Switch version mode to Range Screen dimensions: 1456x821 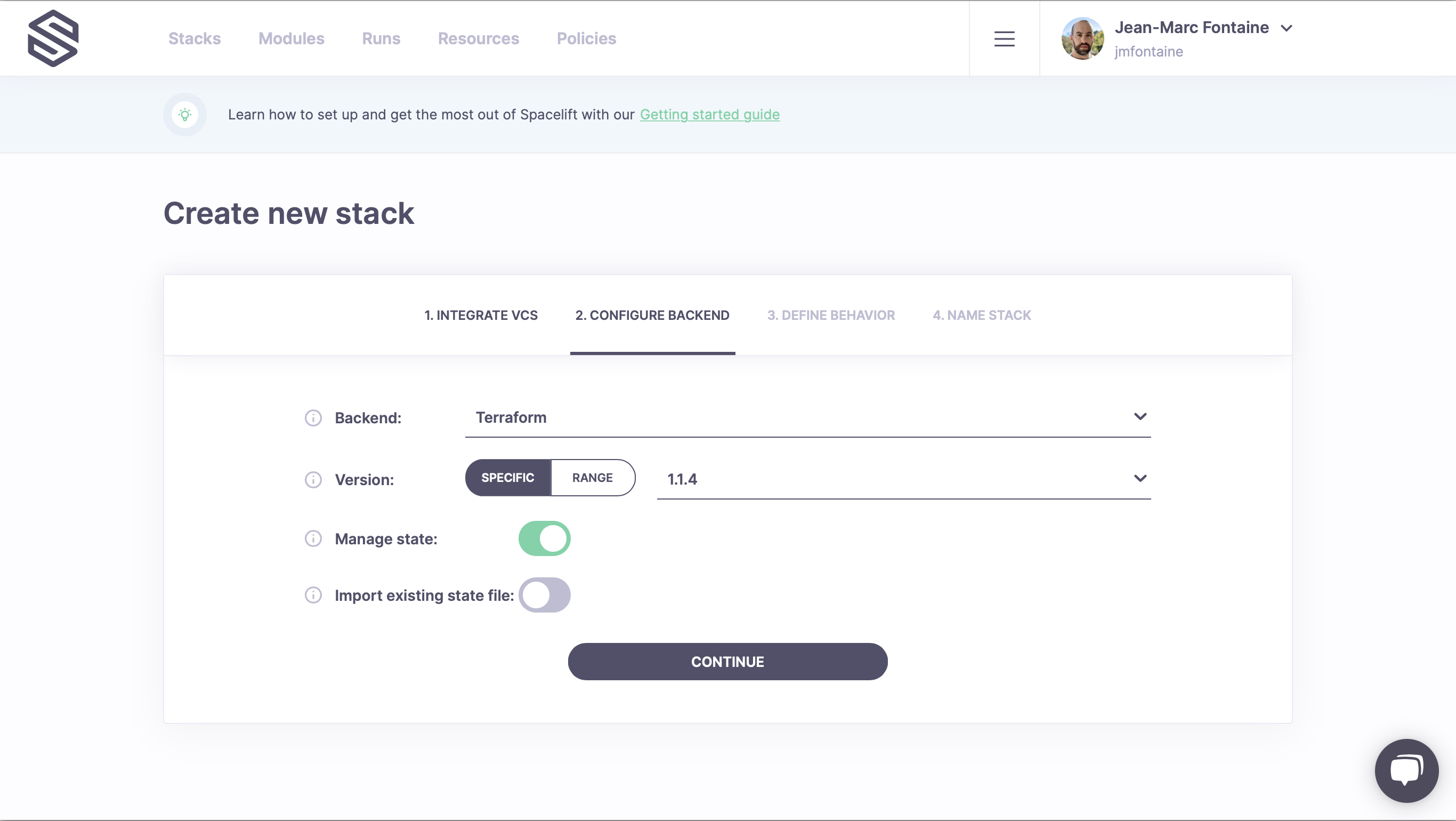(x=592, y=478)
